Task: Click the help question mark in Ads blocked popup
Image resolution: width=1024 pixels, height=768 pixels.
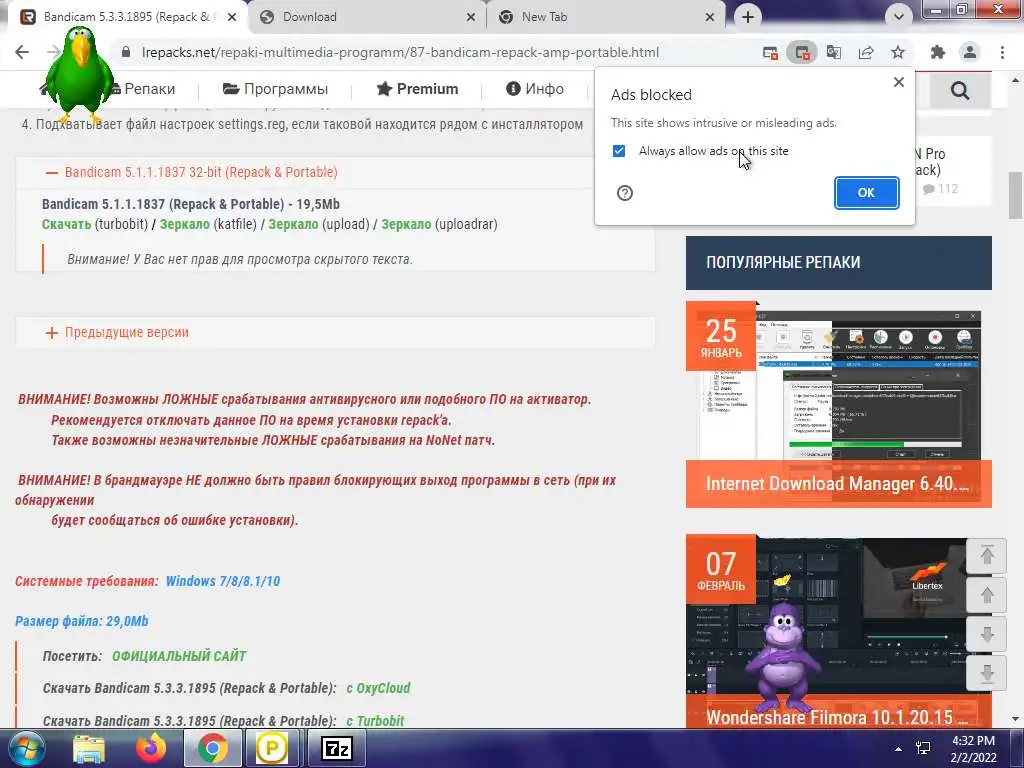Action: tap(625, 193)
